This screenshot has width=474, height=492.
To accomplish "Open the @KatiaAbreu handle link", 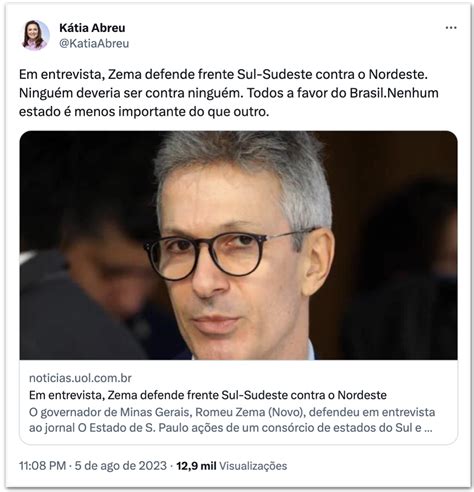I will pos(94,43).
